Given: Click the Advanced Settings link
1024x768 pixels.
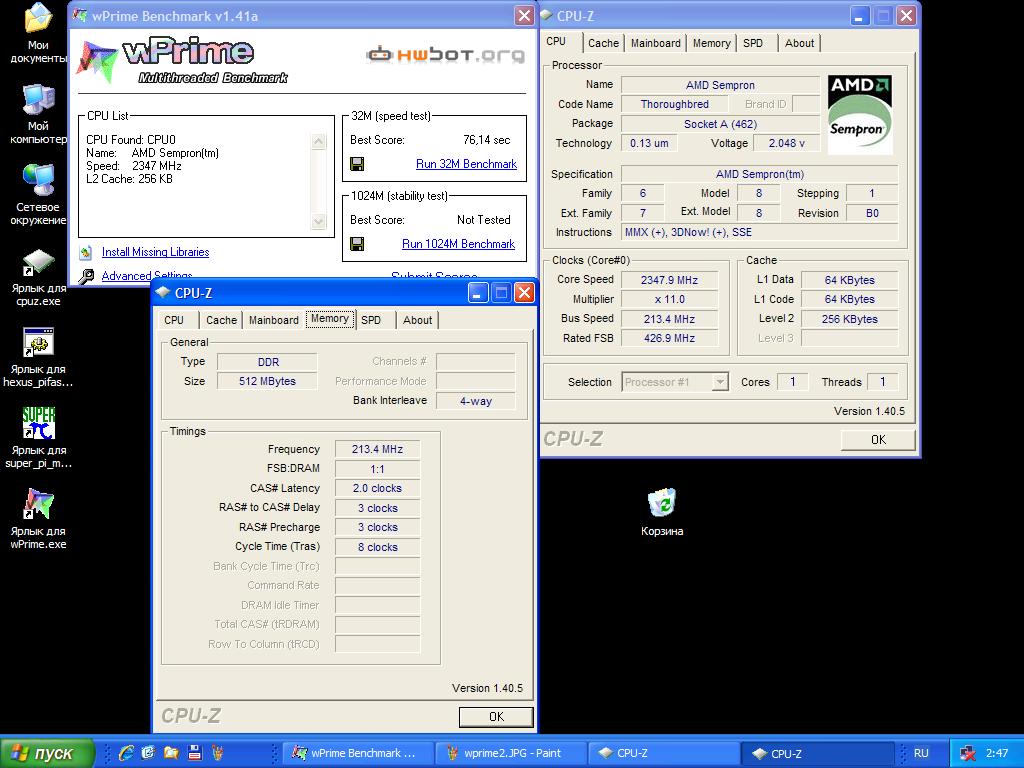Looking at the screenshot, I should point(147,276).
